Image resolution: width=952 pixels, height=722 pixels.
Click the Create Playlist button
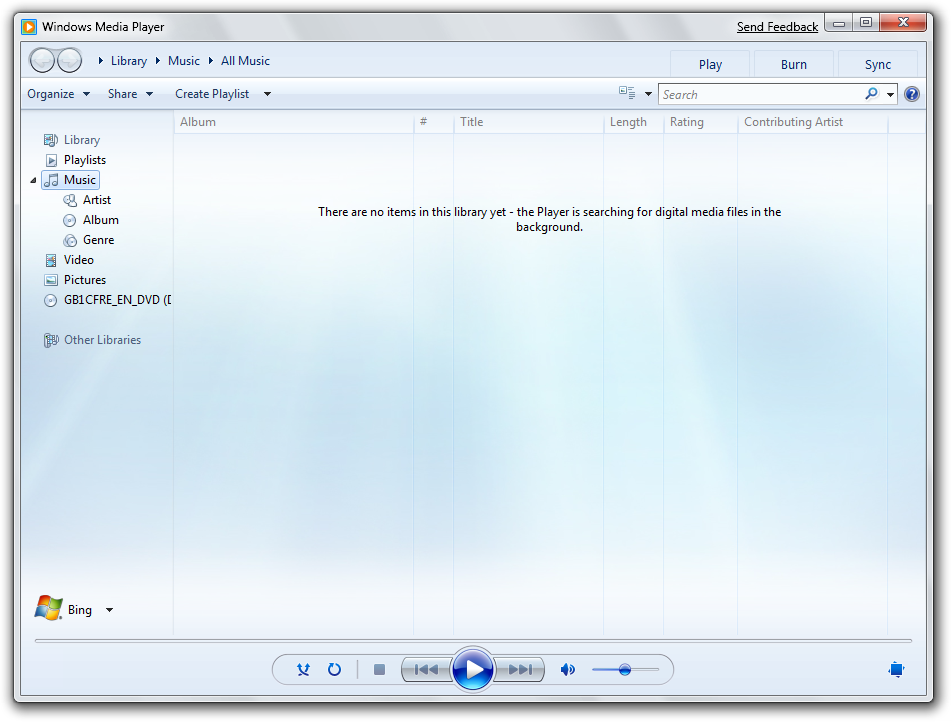[x=212, y=94]
